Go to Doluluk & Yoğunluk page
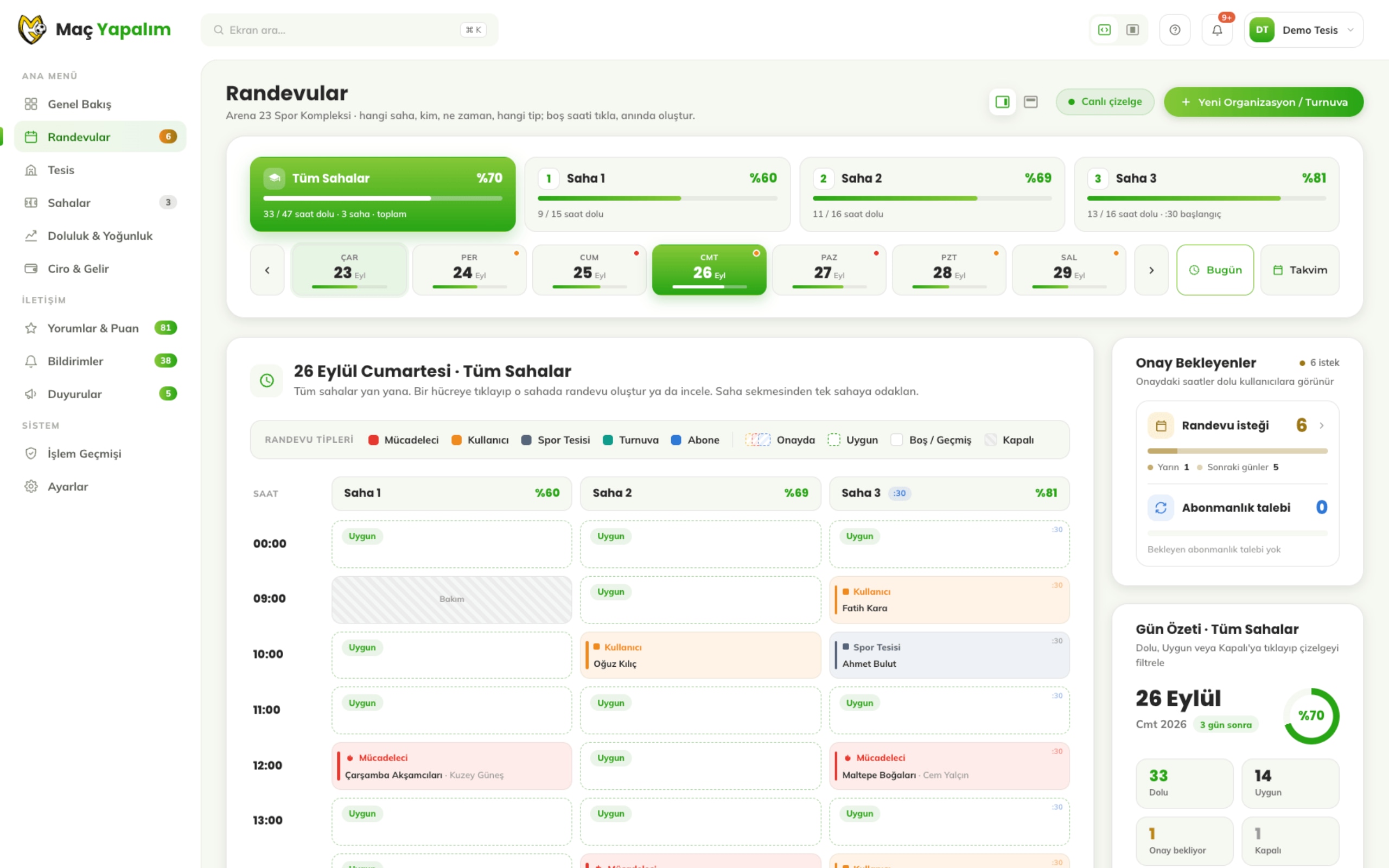This screenshot has width=1389, height=868. (100, 236)
